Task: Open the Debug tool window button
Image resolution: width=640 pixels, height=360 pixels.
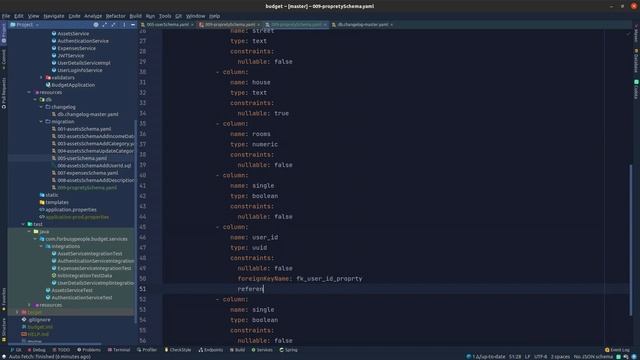Action: coord(36,350)
